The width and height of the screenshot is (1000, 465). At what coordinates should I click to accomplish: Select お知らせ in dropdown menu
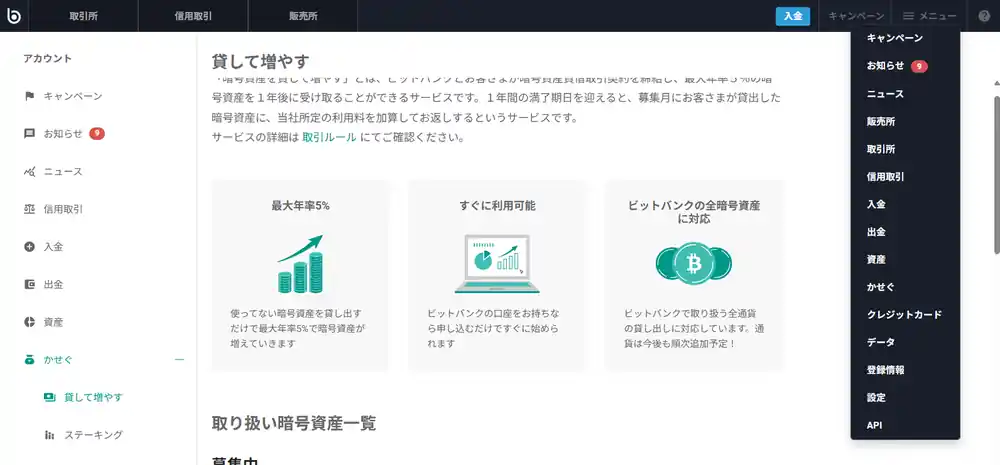click(885, 66)
